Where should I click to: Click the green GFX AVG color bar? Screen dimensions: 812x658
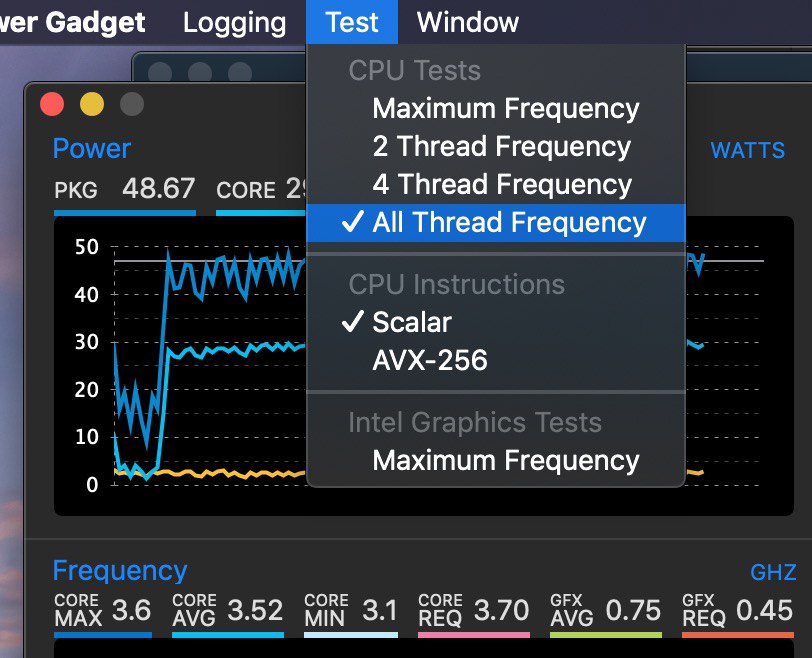click(x=606, y=635)
